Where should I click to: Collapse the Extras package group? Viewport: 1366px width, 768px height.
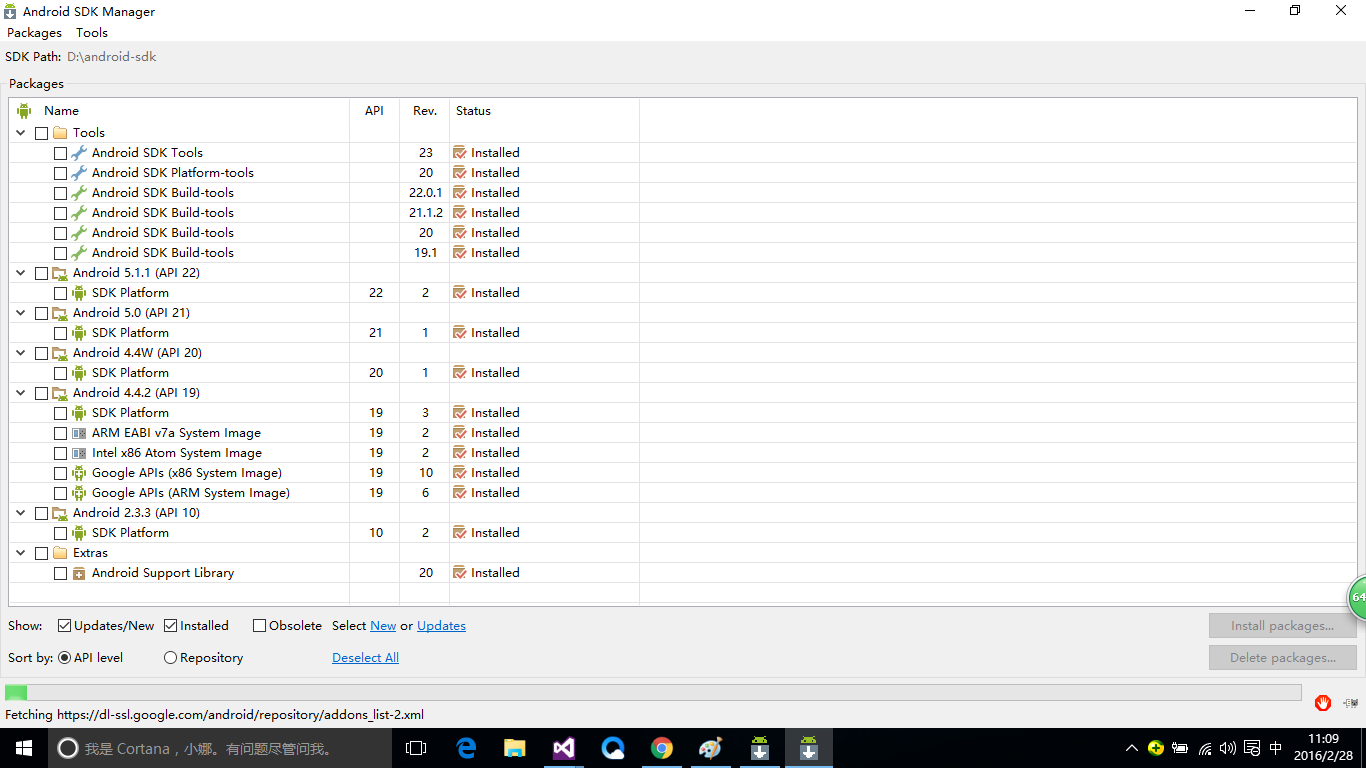pyautogui.click(x=21, y=553)
